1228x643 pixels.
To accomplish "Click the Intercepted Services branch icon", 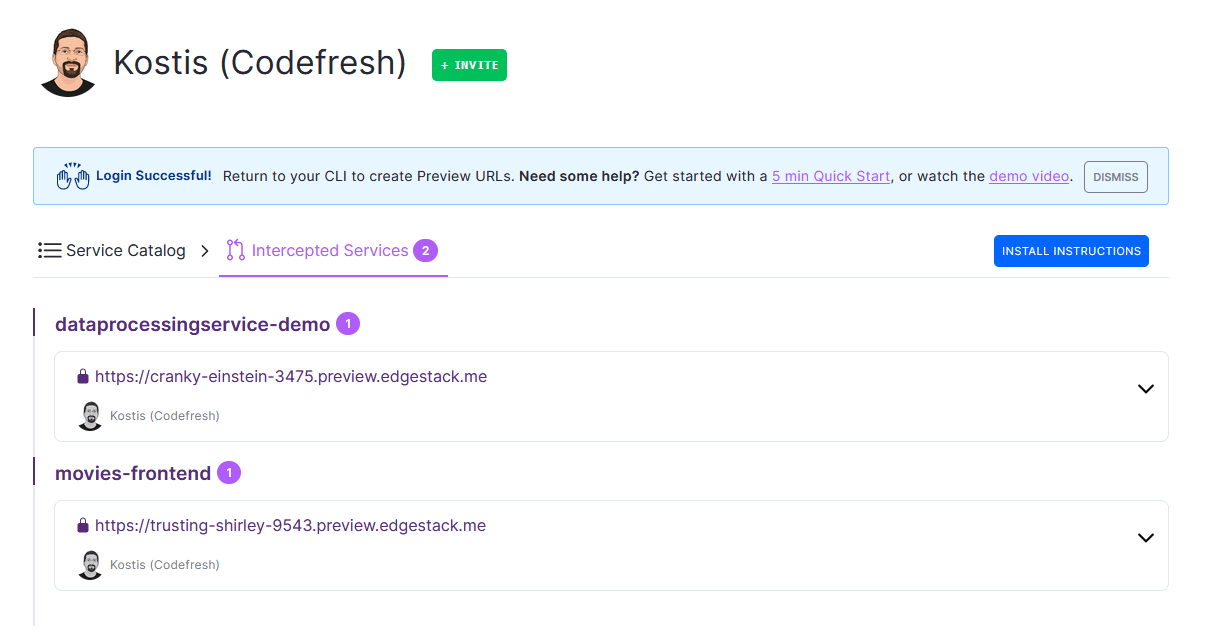I will (236, 250).
